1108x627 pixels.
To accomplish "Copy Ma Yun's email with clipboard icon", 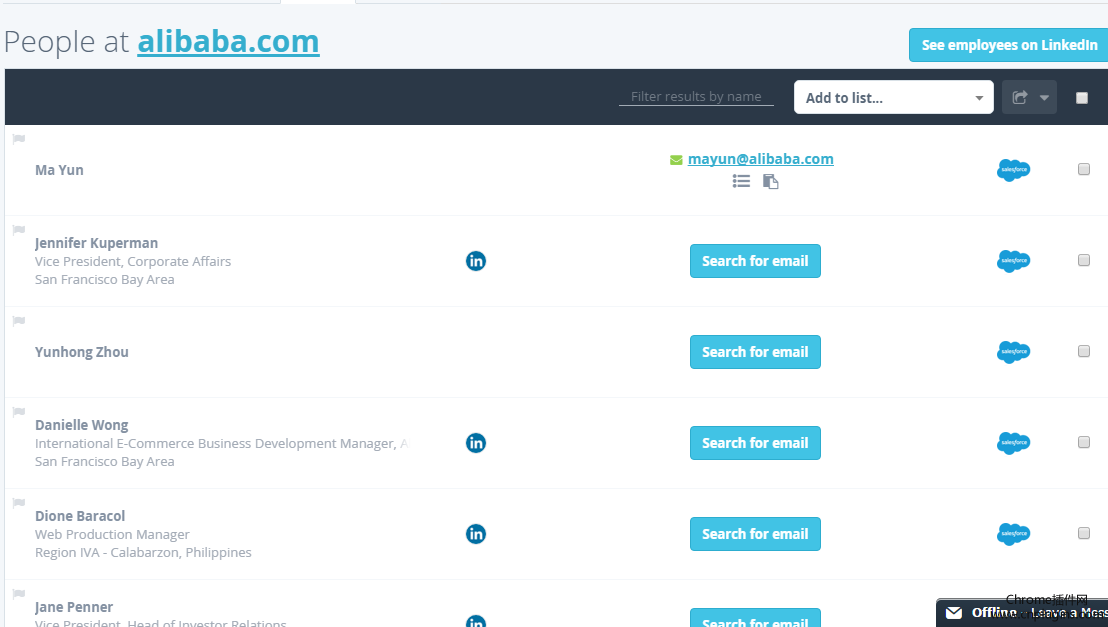I will 770,182.
